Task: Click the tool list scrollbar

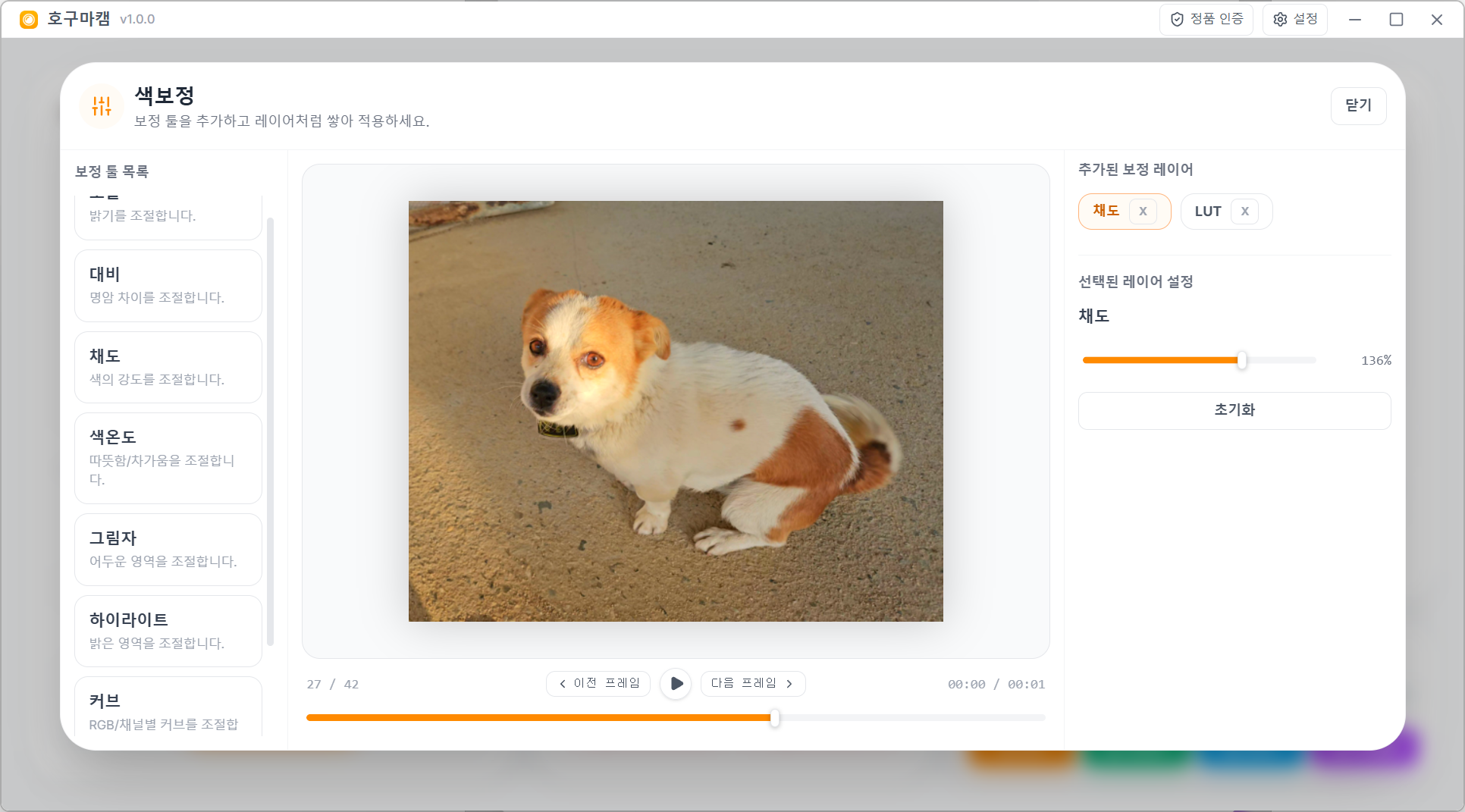Action: (x=270, y=432)
